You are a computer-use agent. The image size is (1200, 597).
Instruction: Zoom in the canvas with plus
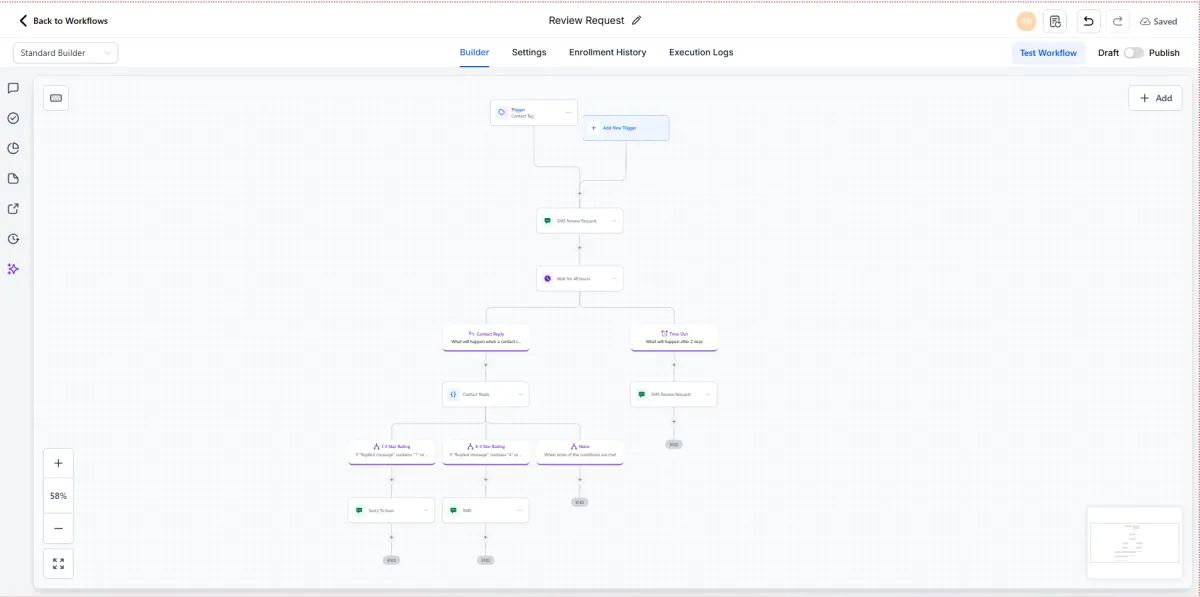click(58, 463)
